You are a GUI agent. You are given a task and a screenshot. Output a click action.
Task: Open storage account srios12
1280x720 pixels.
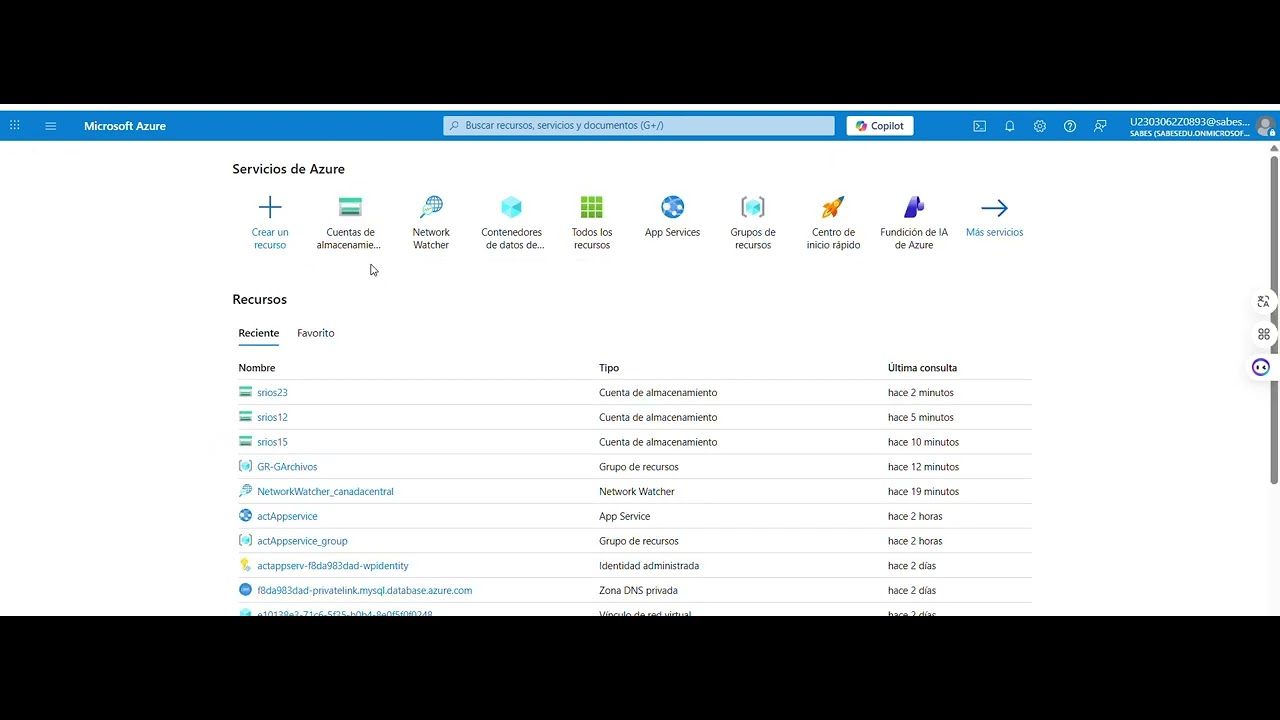tap(272, 417)
